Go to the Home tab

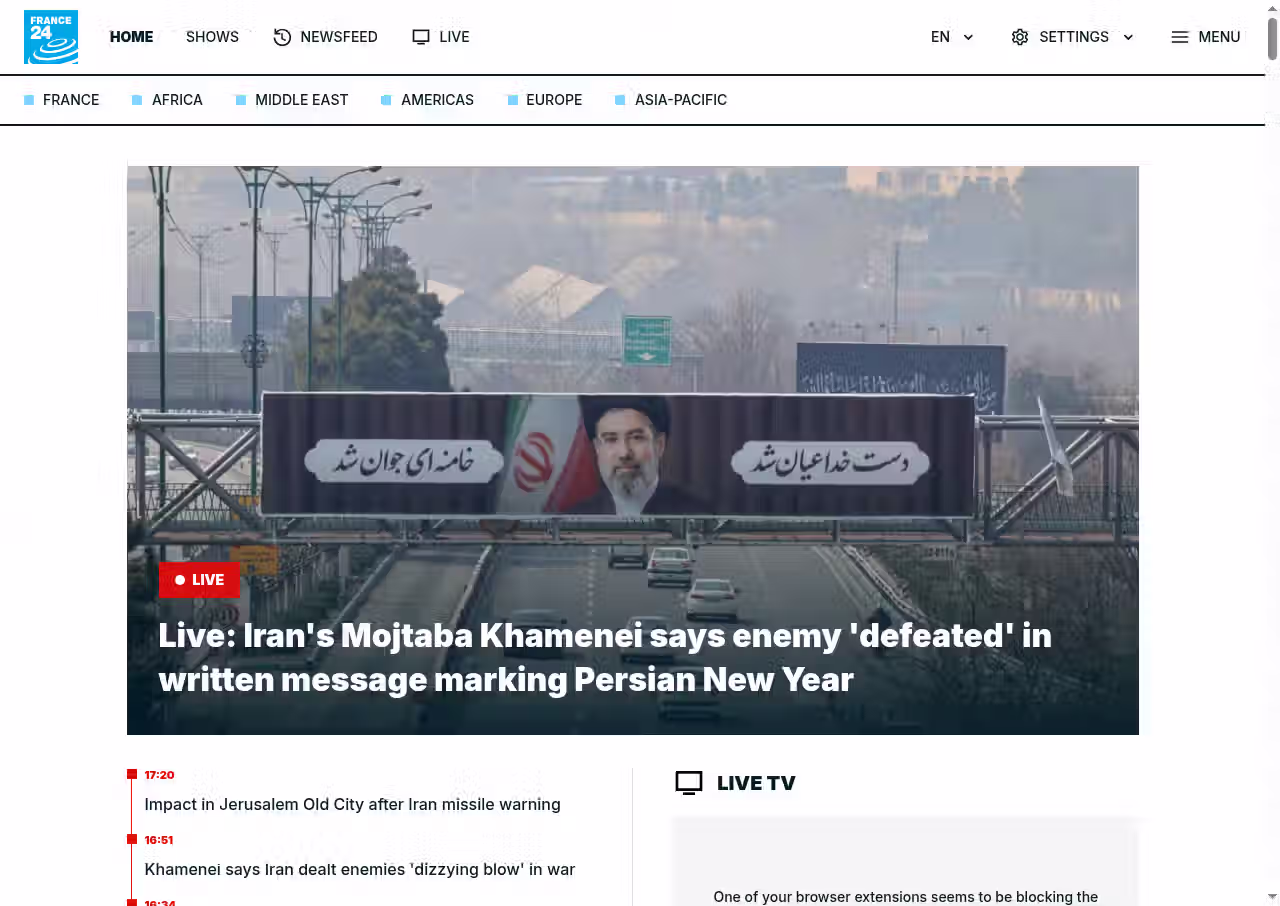(x=131, y=37)
